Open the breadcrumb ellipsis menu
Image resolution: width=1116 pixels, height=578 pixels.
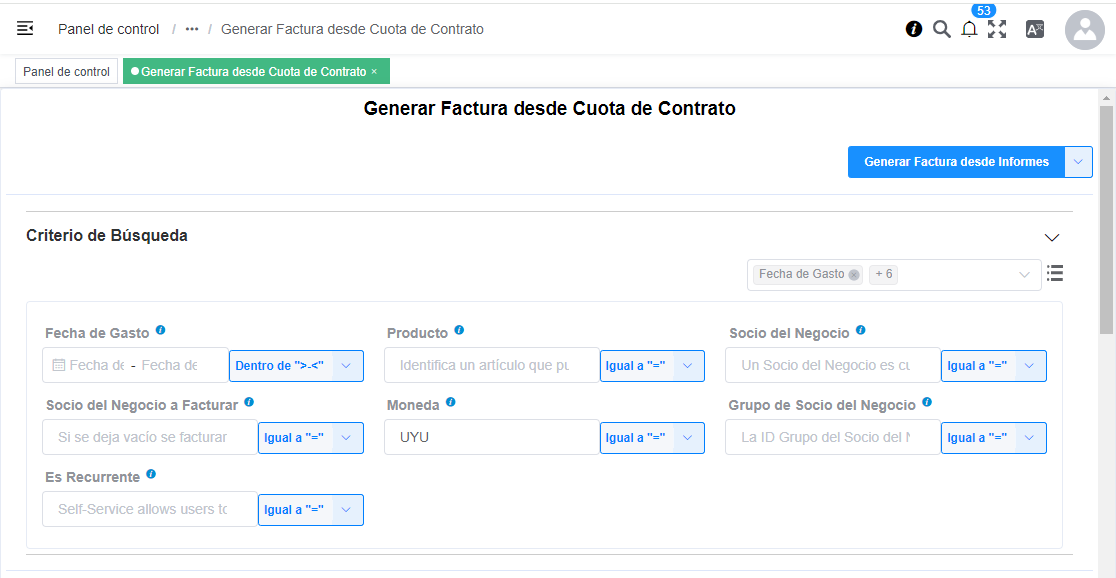[x=190, y=29]
